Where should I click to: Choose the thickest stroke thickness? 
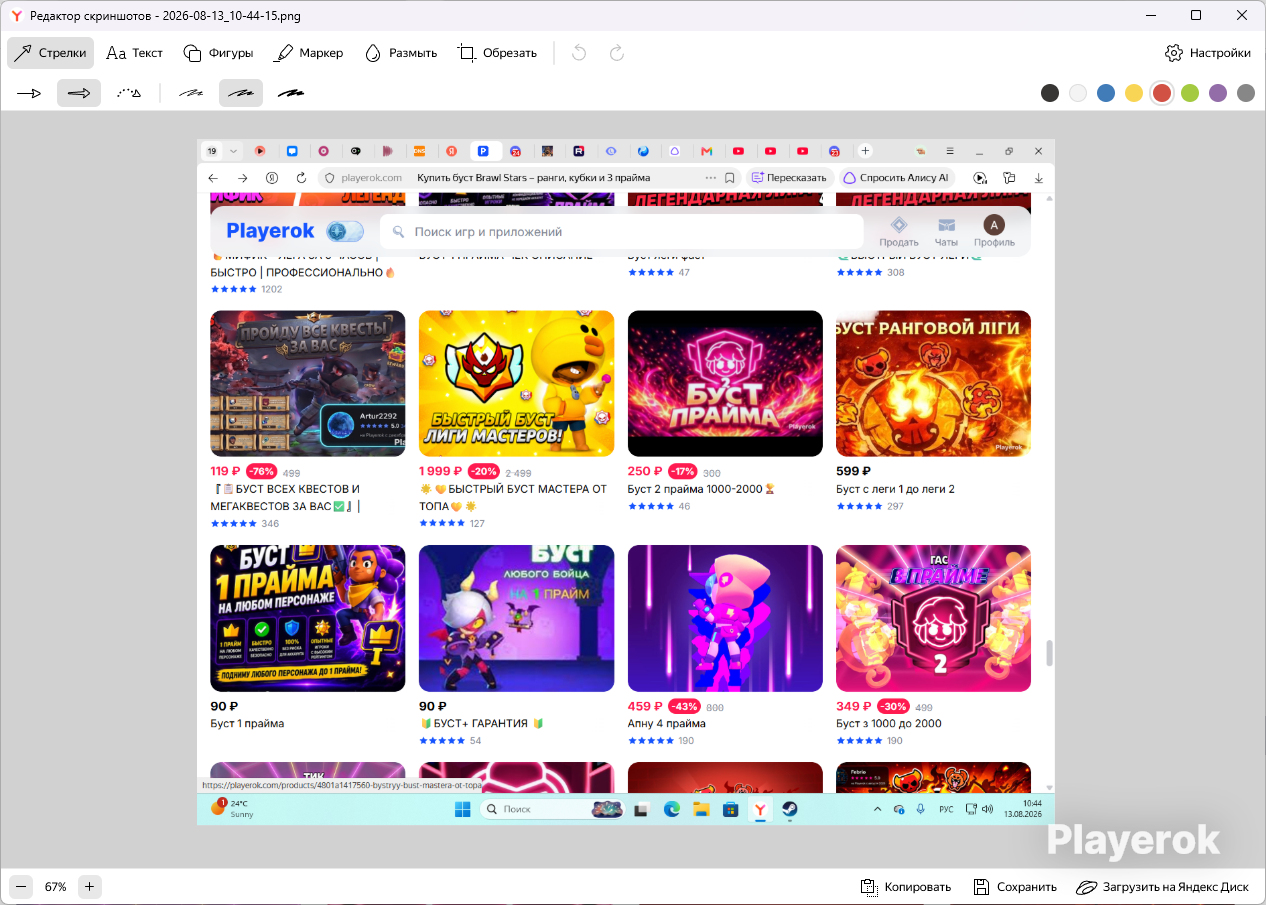291,93
